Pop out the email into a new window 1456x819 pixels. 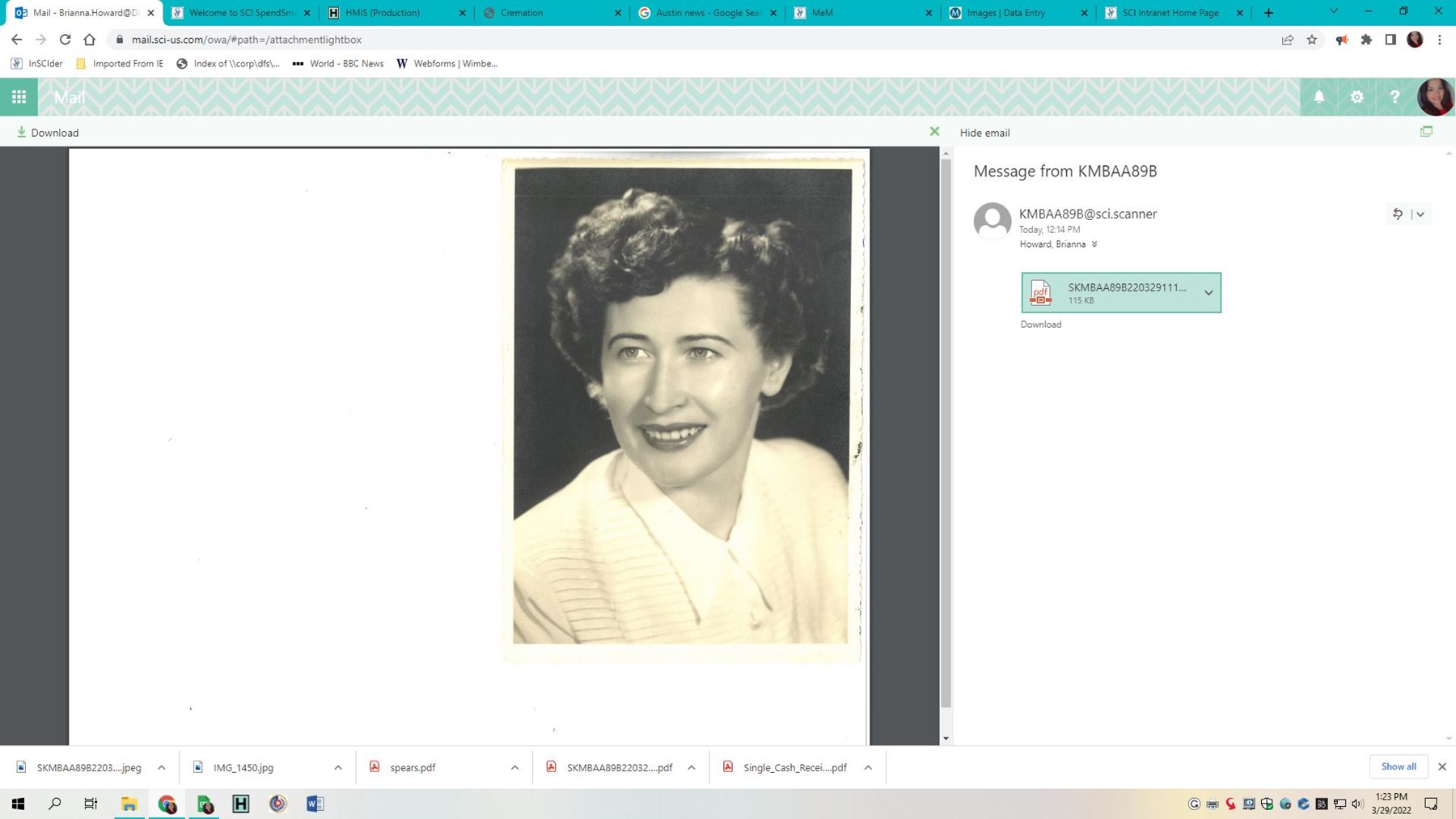pos(1426,131)
